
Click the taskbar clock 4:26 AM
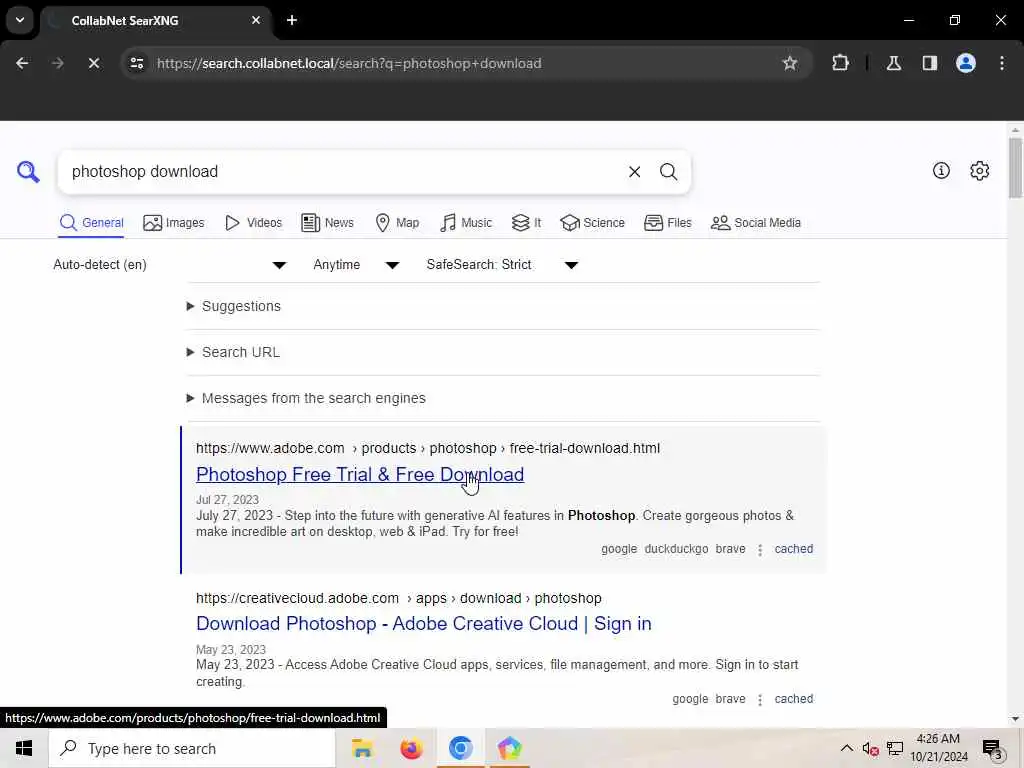(938, 739)
